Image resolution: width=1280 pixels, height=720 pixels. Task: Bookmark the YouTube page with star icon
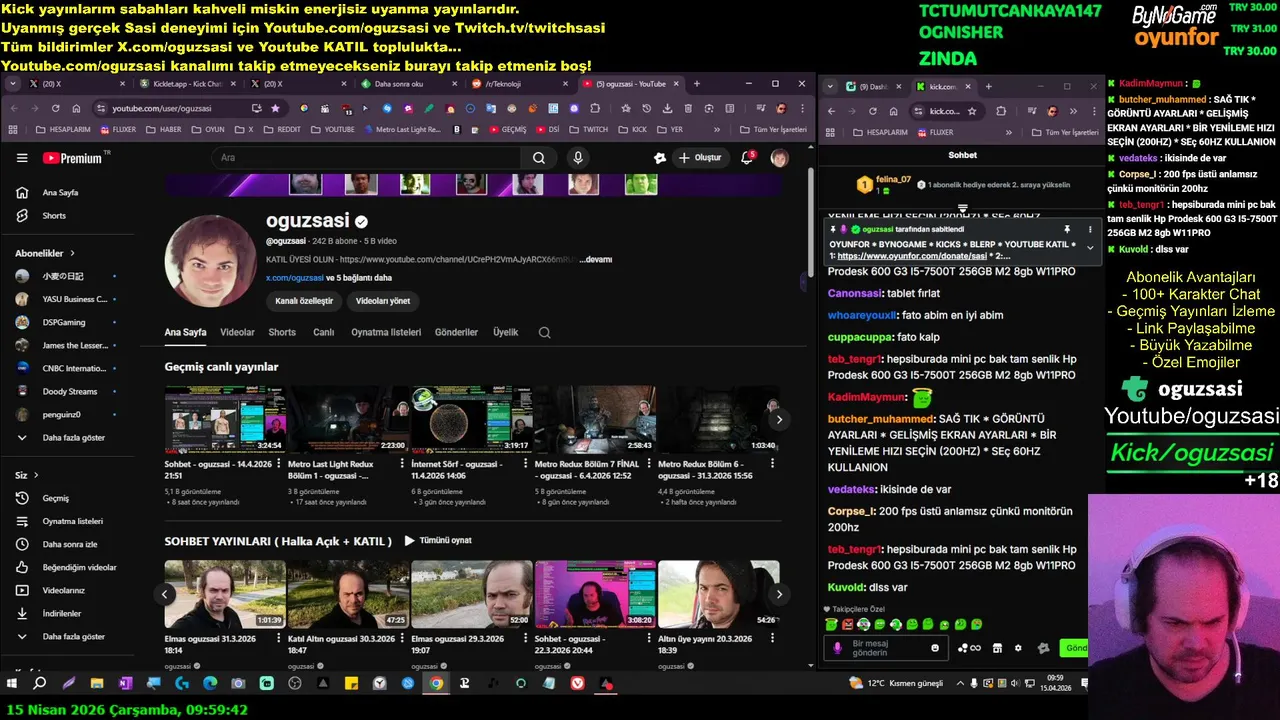tap(275, 108)
